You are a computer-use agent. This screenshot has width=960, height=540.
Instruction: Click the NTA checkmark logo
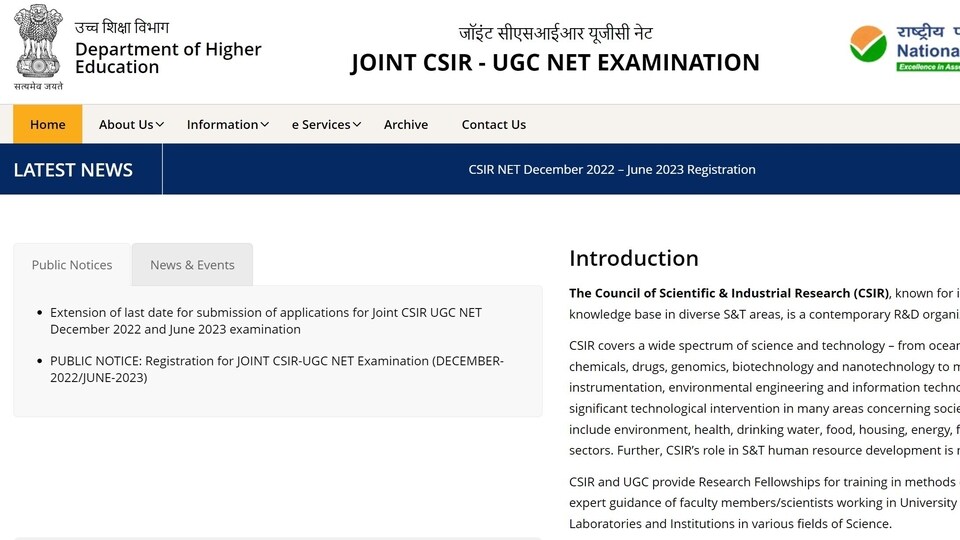point(868,44)
